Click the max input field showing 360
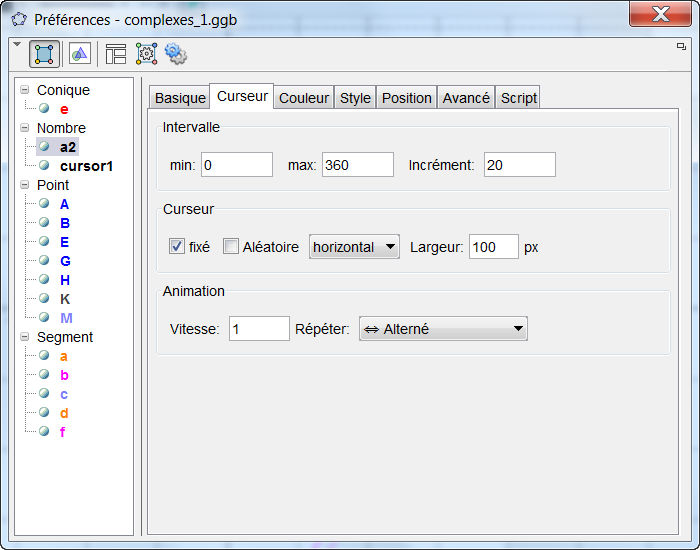Screen dimensions: 700x550 point(358,164)
